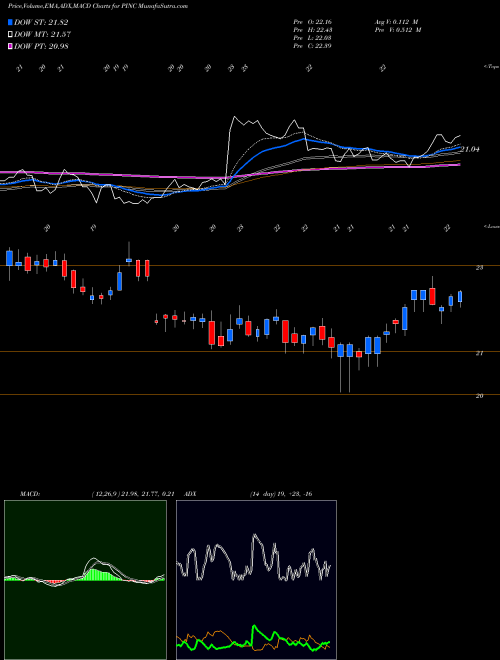Image resolution: width=500 pixels, height=660 pixels.
Task: Click the 'MACD:' panel heading
Action: point(30,494)
